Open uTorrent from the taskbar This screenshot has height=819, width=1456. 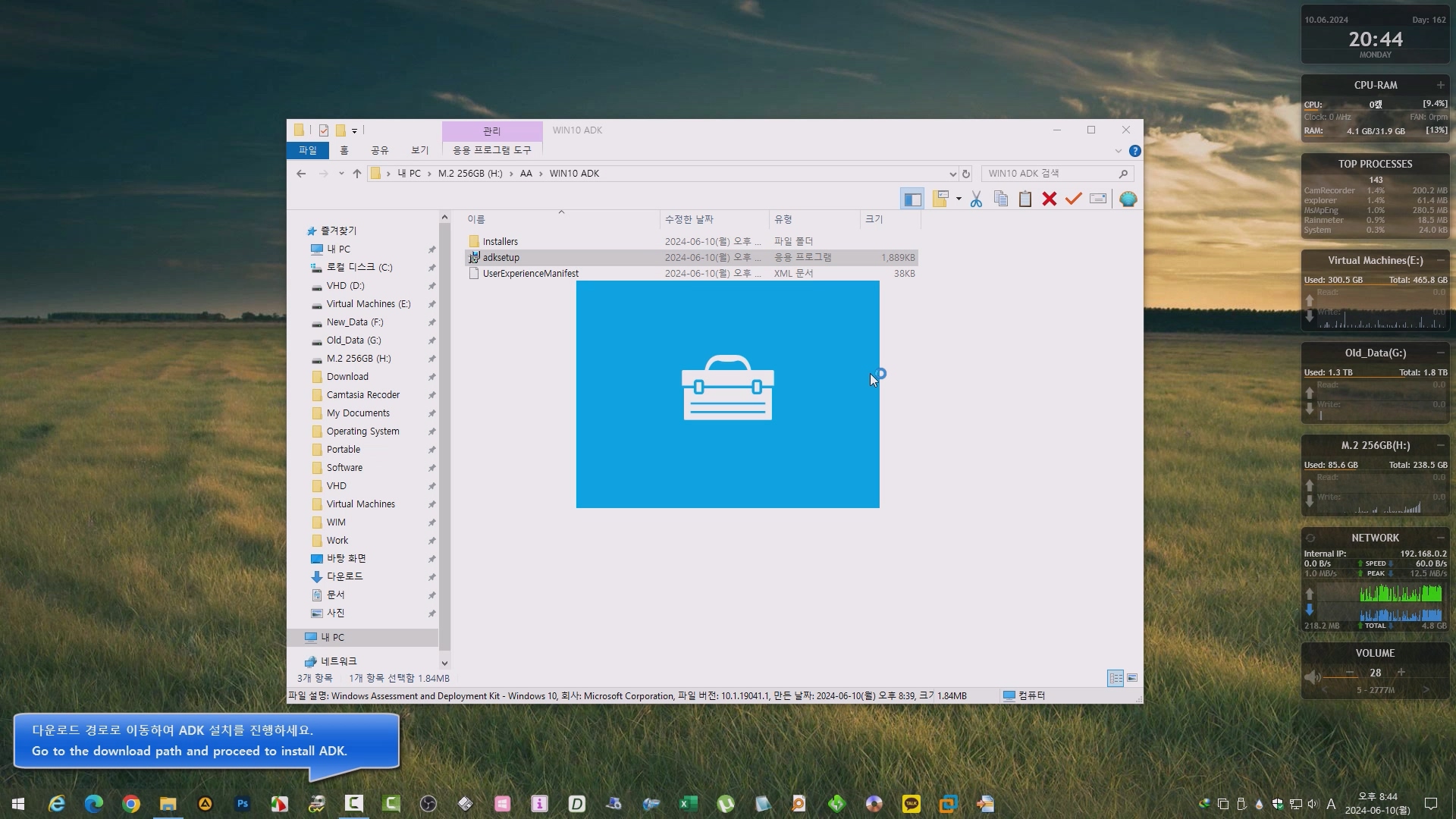(x=726, y=804)
